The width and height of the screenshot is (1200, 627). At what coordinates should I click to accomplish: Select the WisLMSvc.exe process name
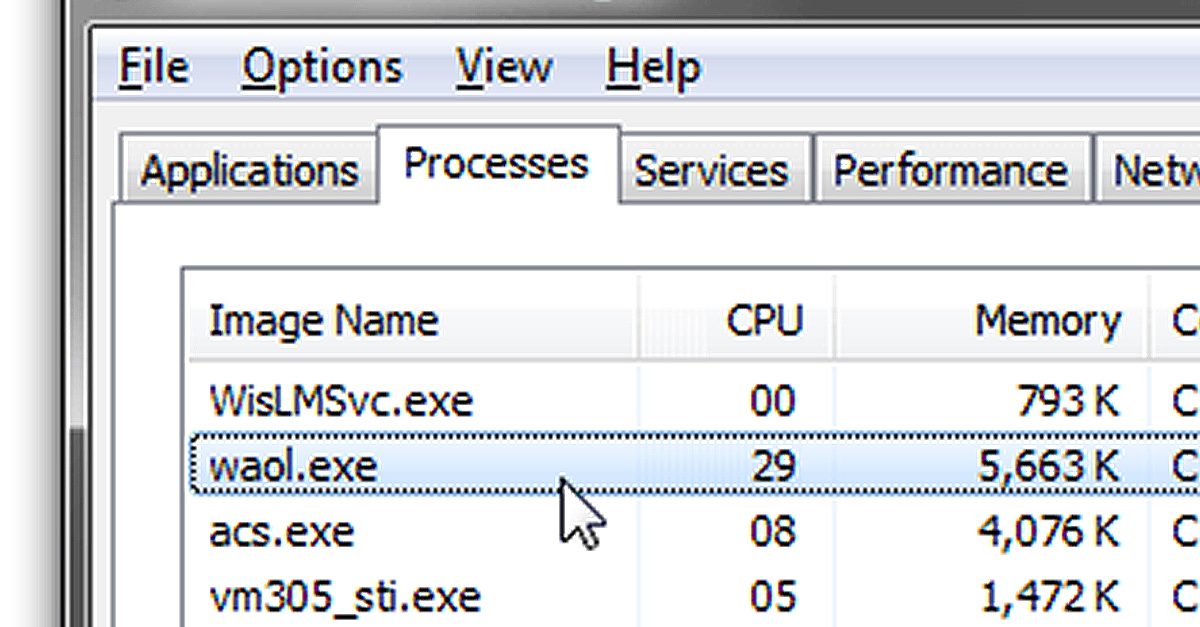tap(340, 401)
